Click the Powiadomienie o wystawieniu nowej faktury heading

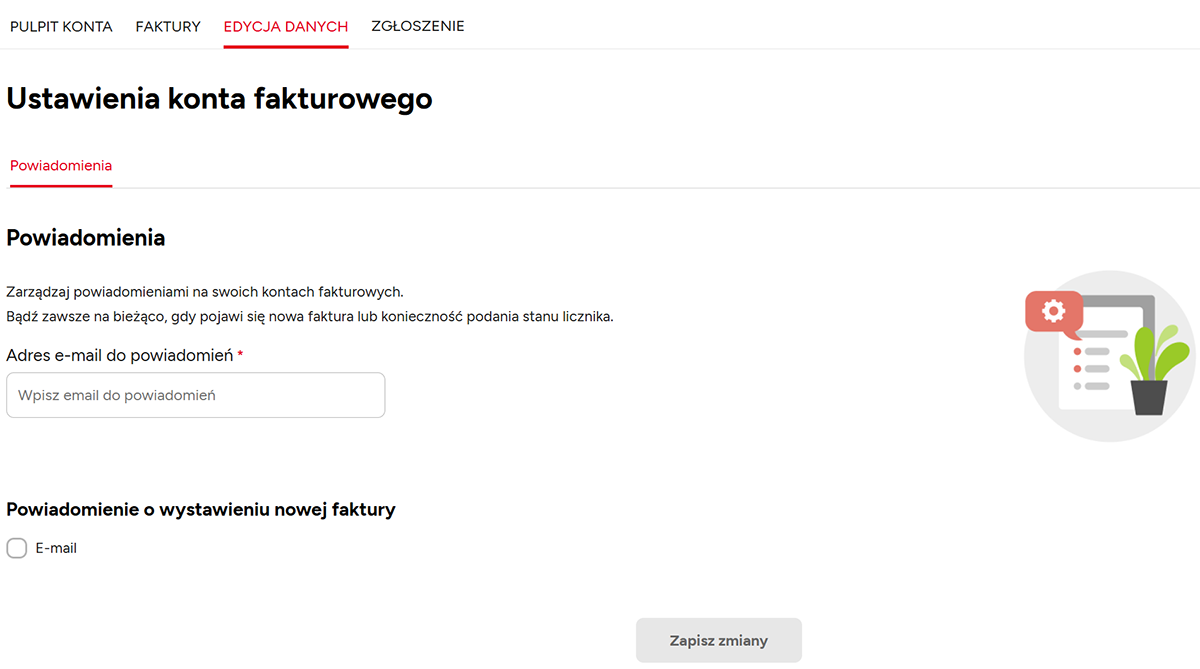click(x=201, y=509)
